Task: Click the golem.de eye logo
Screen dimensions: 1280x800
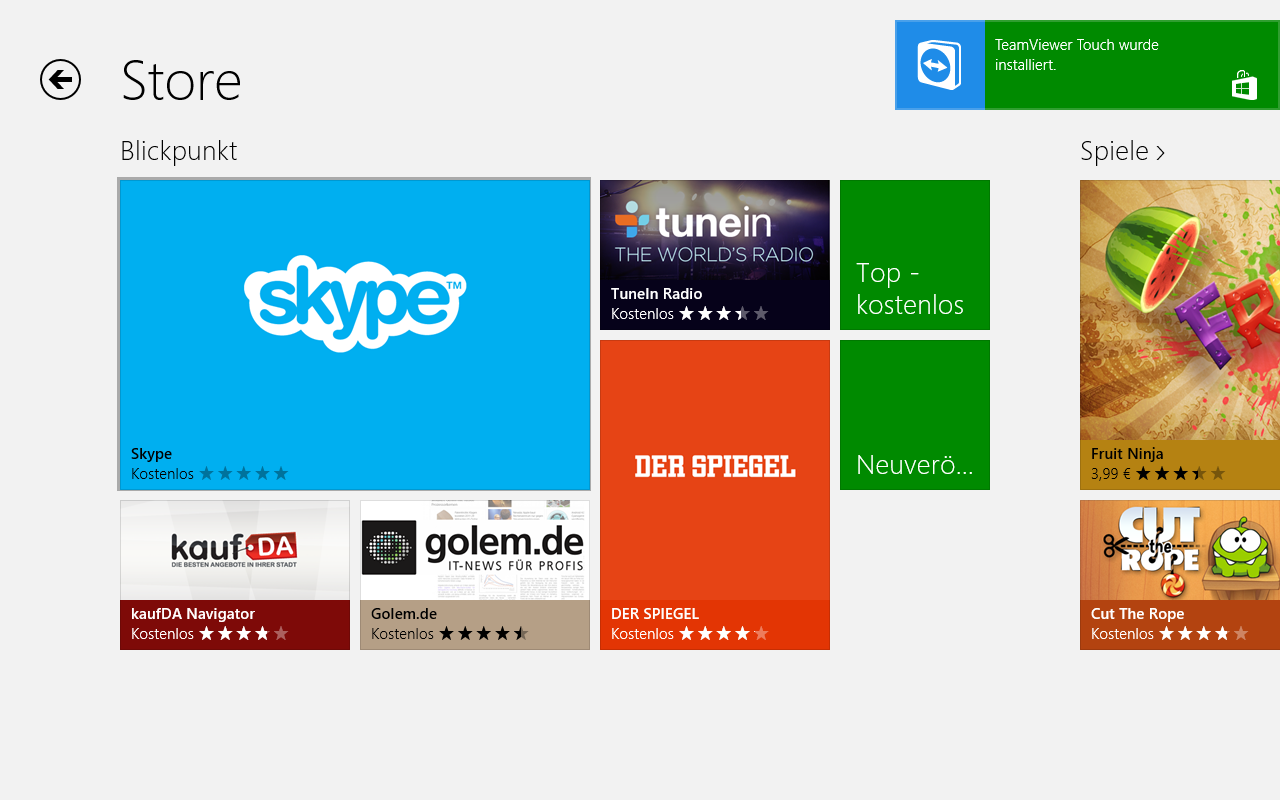Action: click(x=388, y=549)
